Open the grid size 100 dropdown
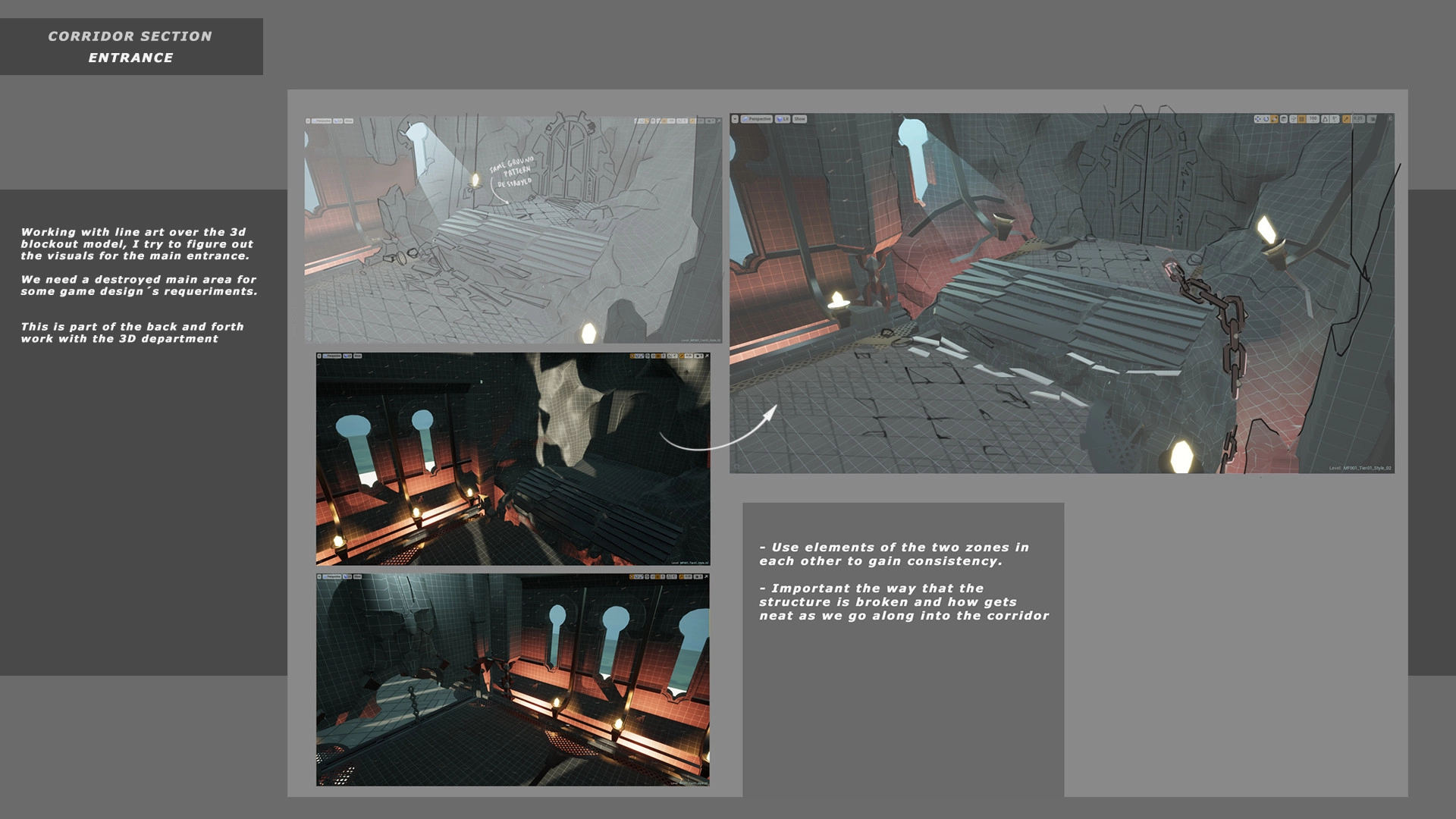1456x819 pixels. pyautogui.click(x=1313, y=119)
